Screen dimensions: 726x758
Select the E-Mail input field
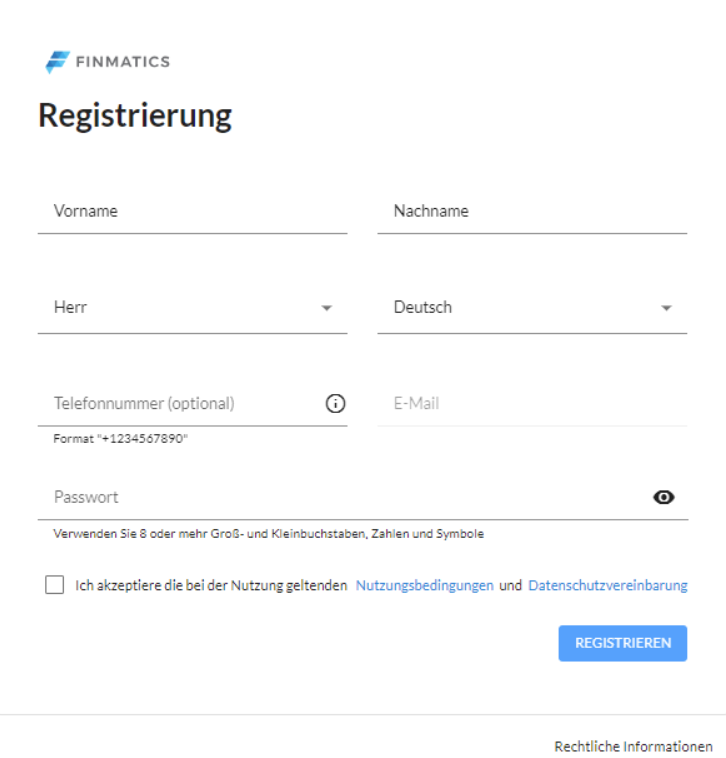(x=532, y=403)
